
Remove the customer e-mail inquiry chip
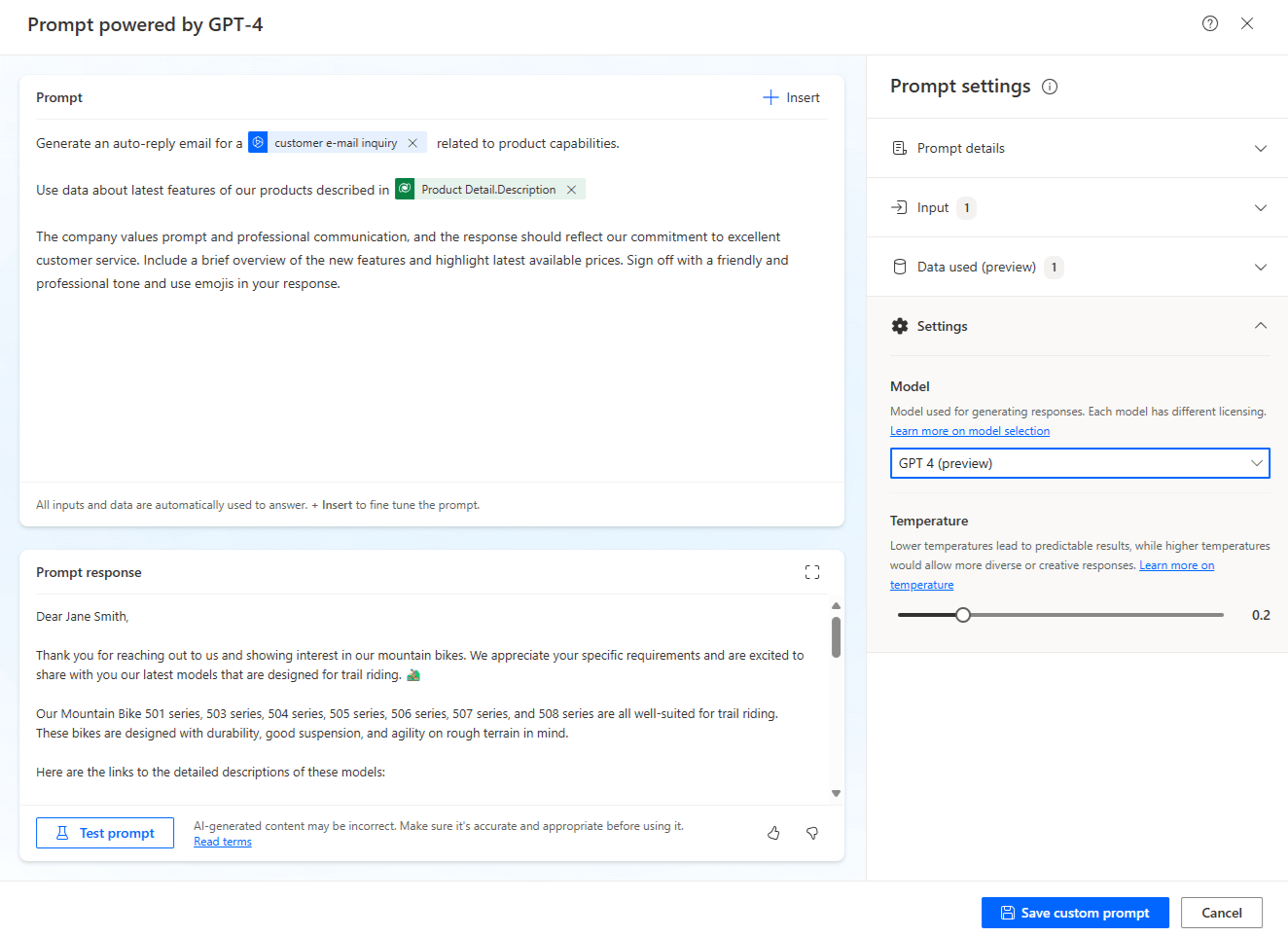(x=412, y=143)
